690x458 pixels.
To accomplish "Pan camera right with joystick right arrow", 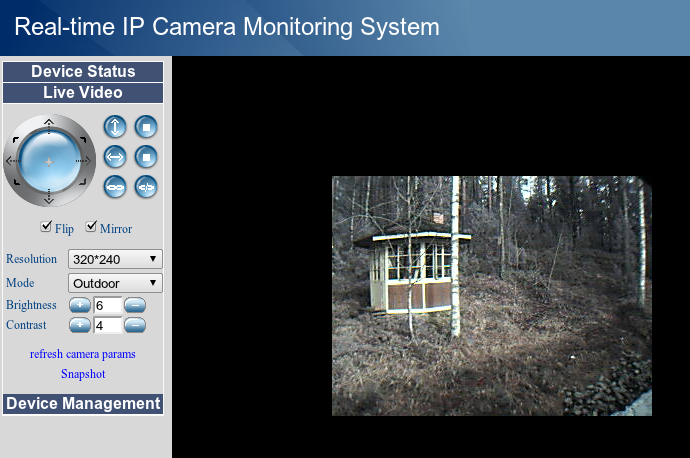I will [84, 160].
